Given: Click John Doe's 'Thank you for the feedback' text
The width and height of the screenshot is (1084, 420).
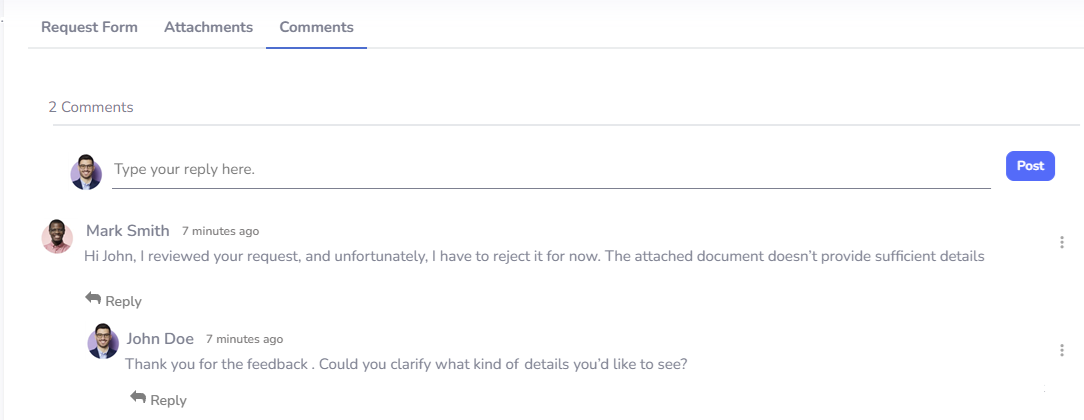Looking at the screenshot, I should tap(406, 364).
